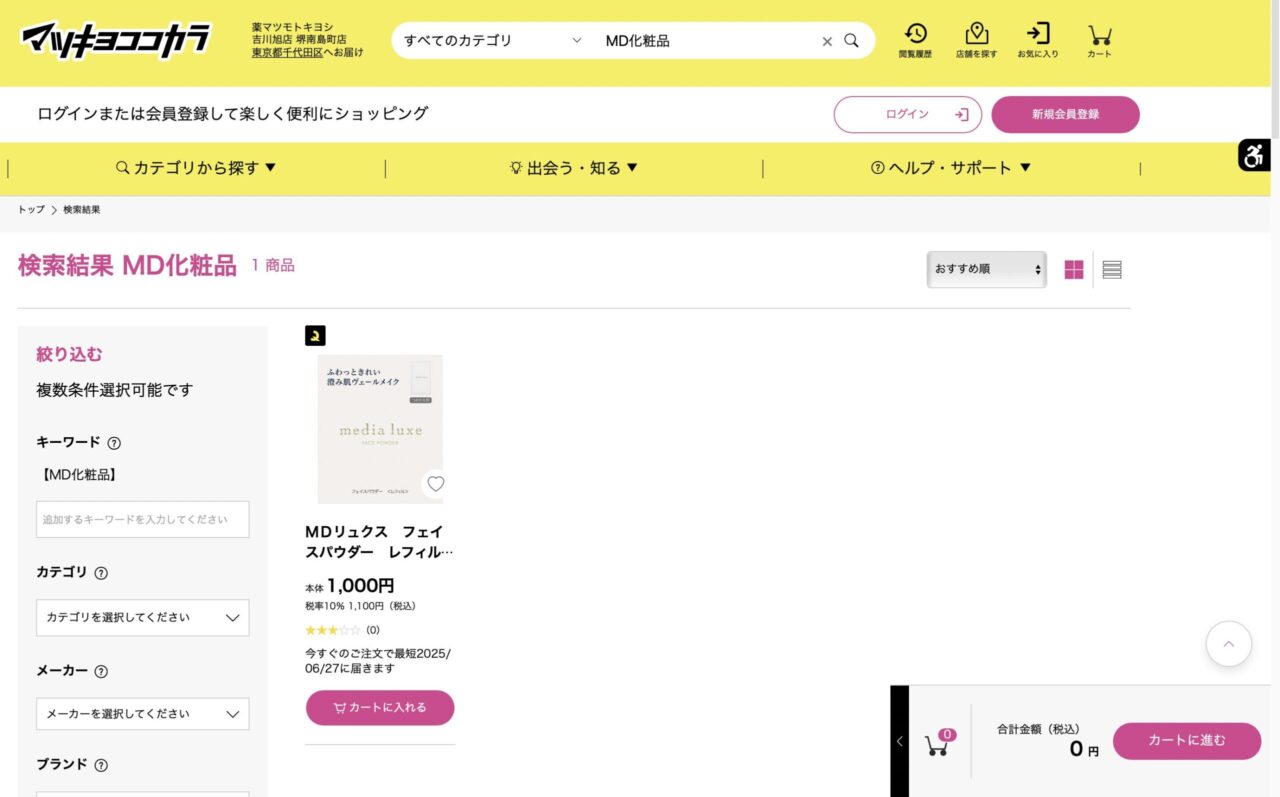Open メーカーを選択してください dropdown

click(x=143, y=714)
